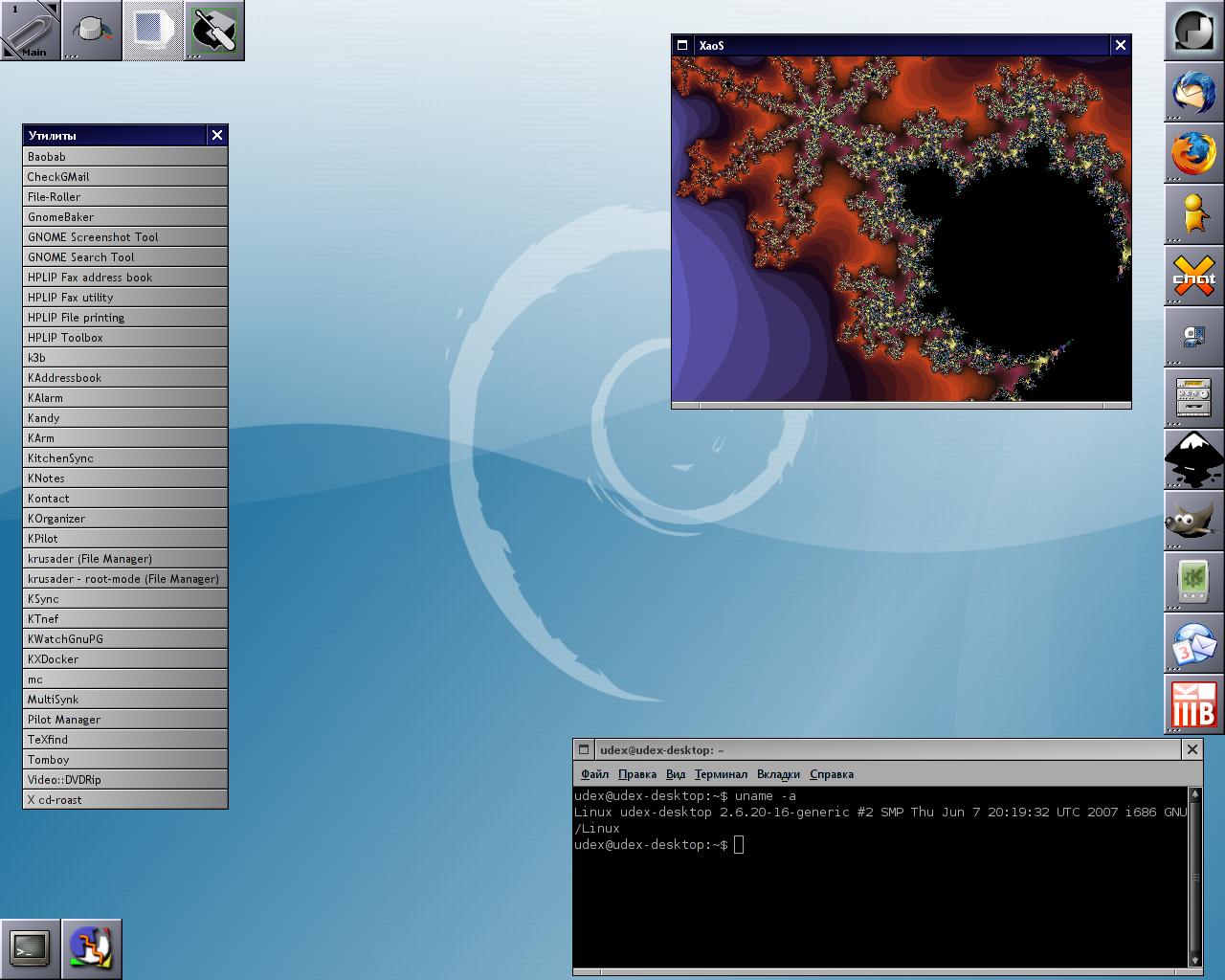This screenshot has height=980, width=1225.
Task: Launch XChat from the dock
Action: pos(1194,276)
